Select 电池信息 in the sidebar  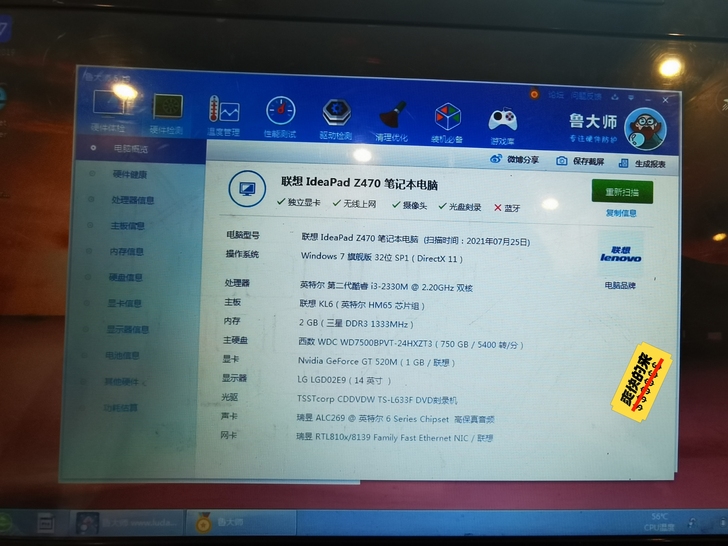(122, 356)
